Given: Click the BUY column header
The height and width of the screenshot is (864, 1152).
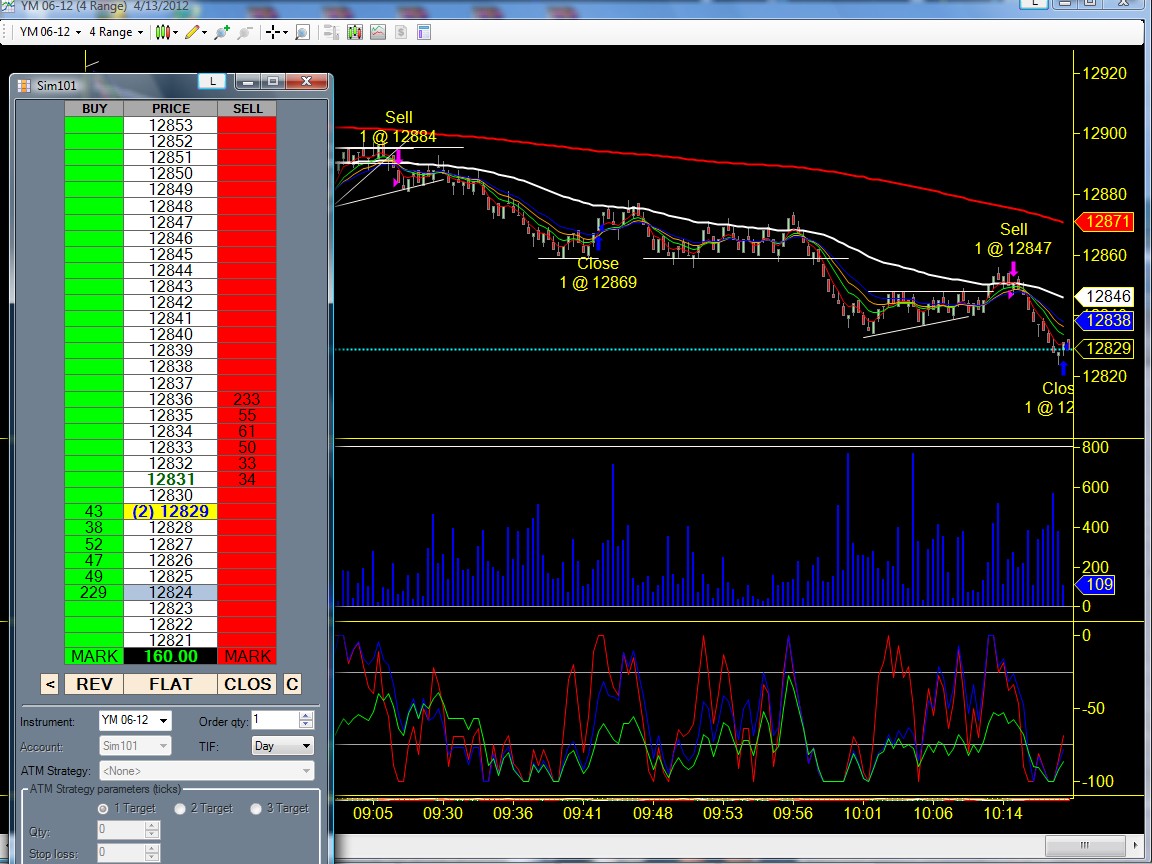Looking at the screenshot, I should (x=94, y=109).
